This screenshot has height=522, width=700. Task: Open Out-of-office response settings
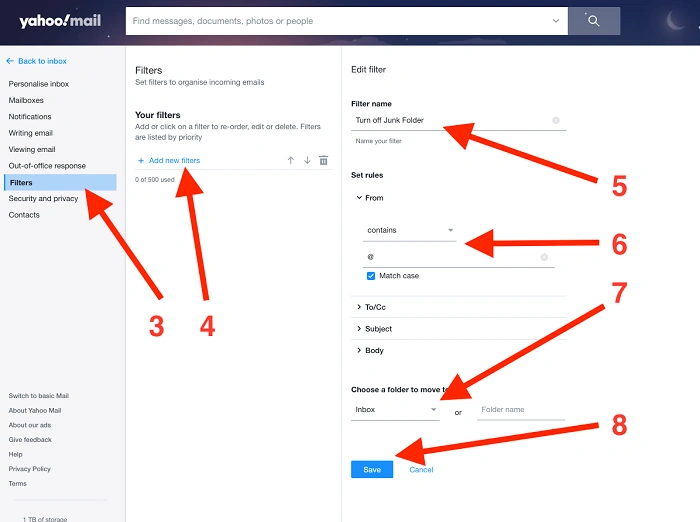tap(47, 166)
